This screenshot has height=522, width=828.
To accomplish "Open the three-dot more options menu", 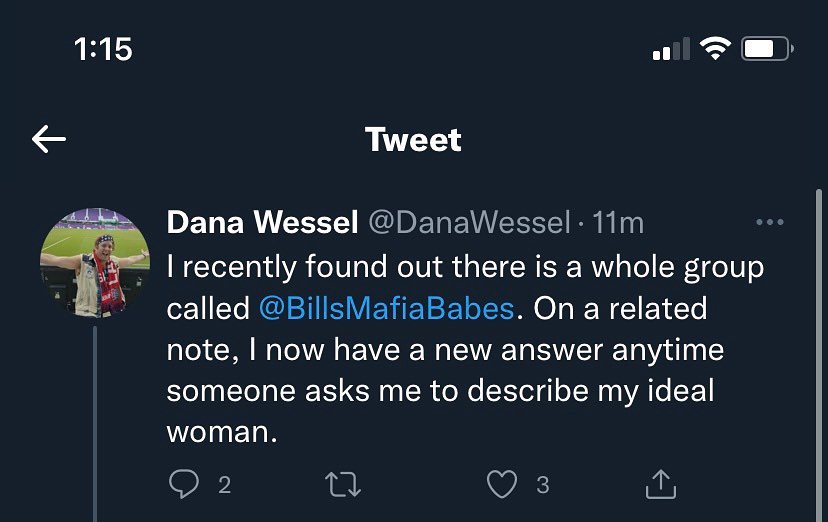I will pos(769,222).
